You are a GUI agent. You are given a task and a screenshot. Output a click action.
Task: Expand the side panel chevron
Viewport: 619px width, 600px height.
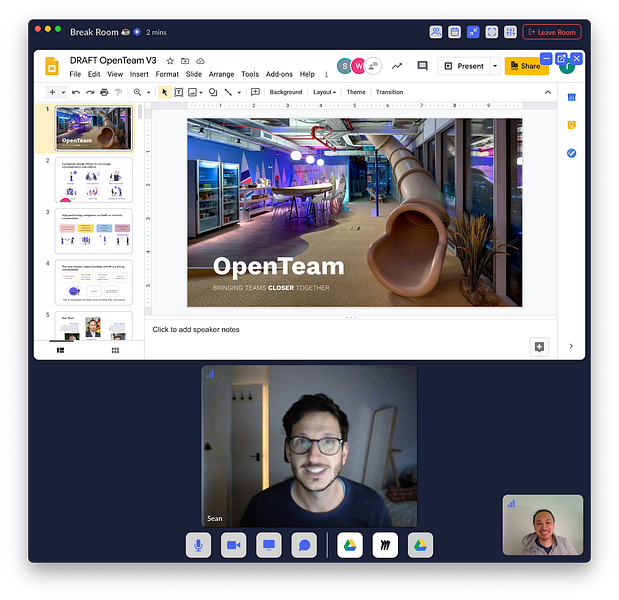click(571, 346)
